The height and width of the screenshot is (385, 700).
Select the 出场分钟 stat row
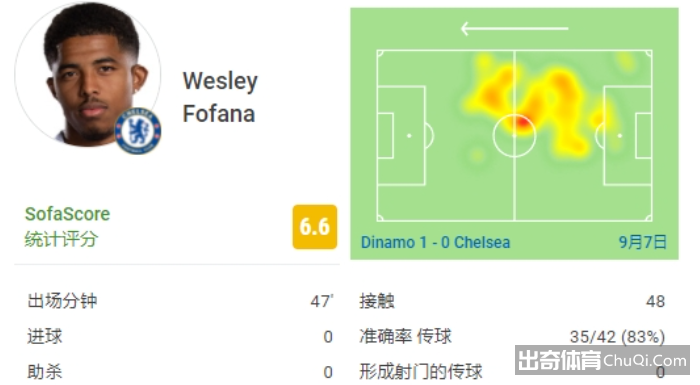point(180,301)
